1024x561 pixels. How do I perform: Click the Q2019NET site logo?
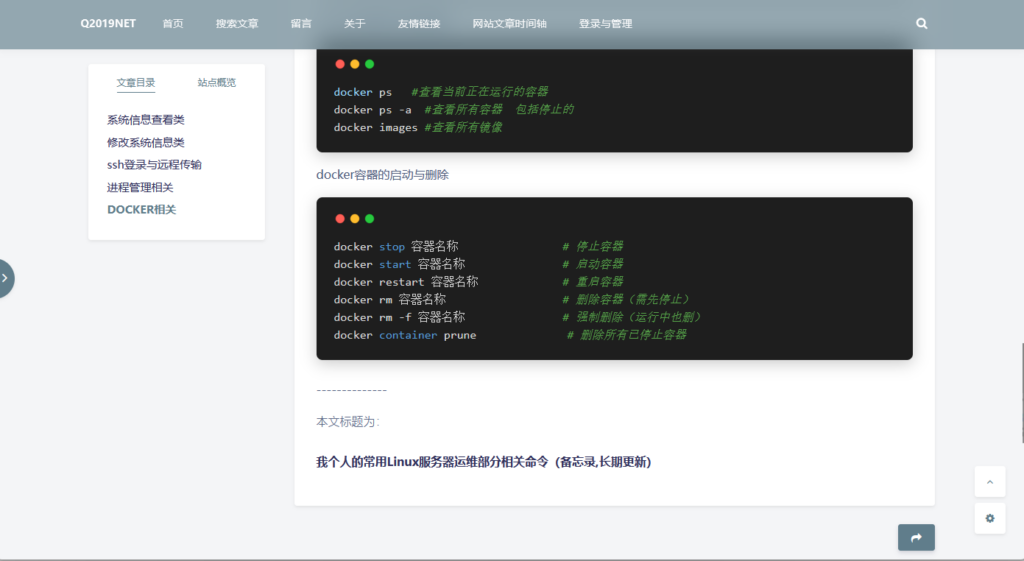[108, 24]
